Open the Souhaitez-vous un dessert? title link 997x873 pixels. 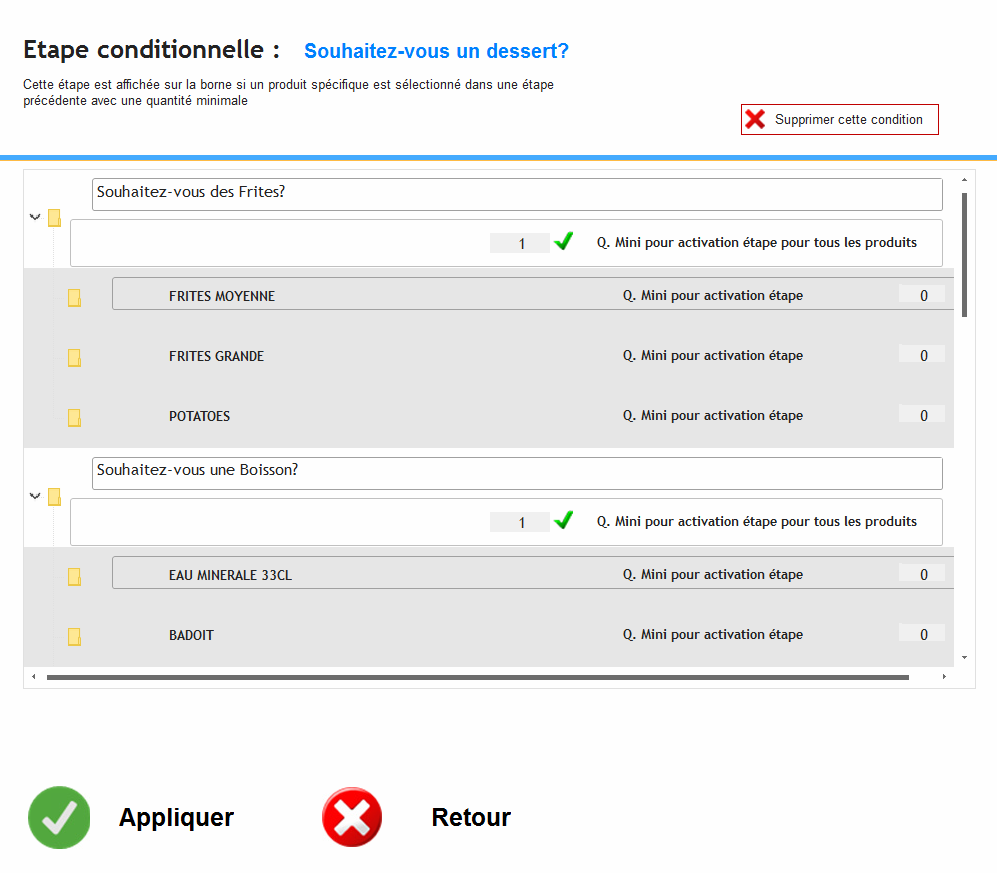pyautogui.click(x=436, y=51)
